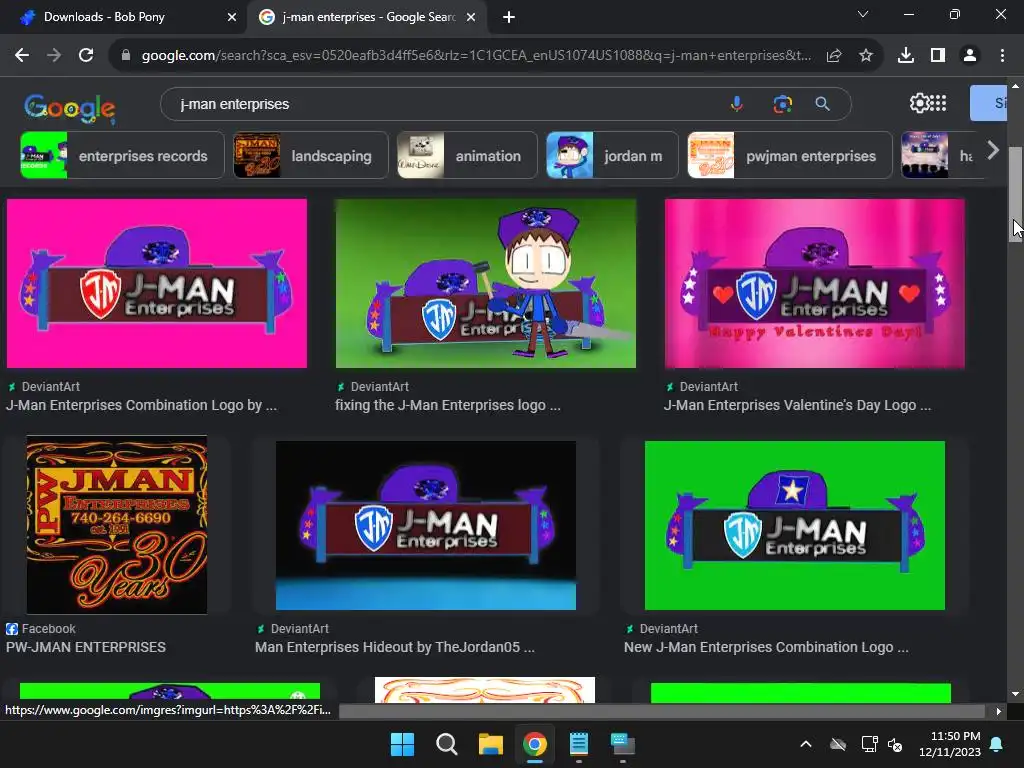Viewport: 1024px width, 768px height.
Task: Click the horizontal scrollbar right arrow
Action: 999,711
